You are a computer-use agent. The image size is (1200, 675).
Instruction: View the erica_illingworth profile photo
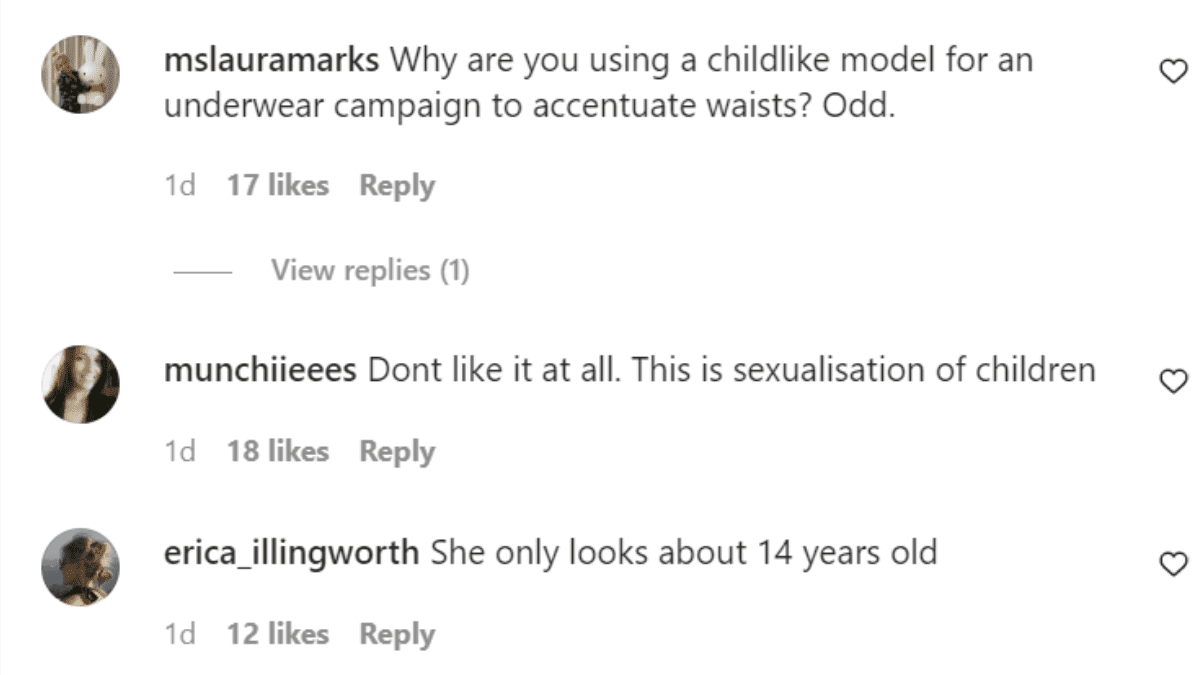click(x=80, y=567)
